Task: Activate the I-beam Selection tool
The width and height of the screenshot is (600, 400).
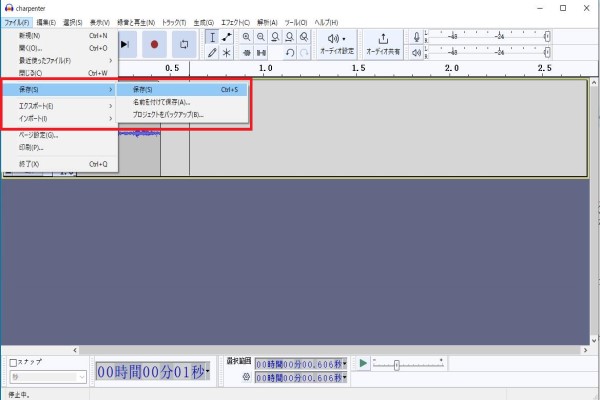Action: coord(212,37)
